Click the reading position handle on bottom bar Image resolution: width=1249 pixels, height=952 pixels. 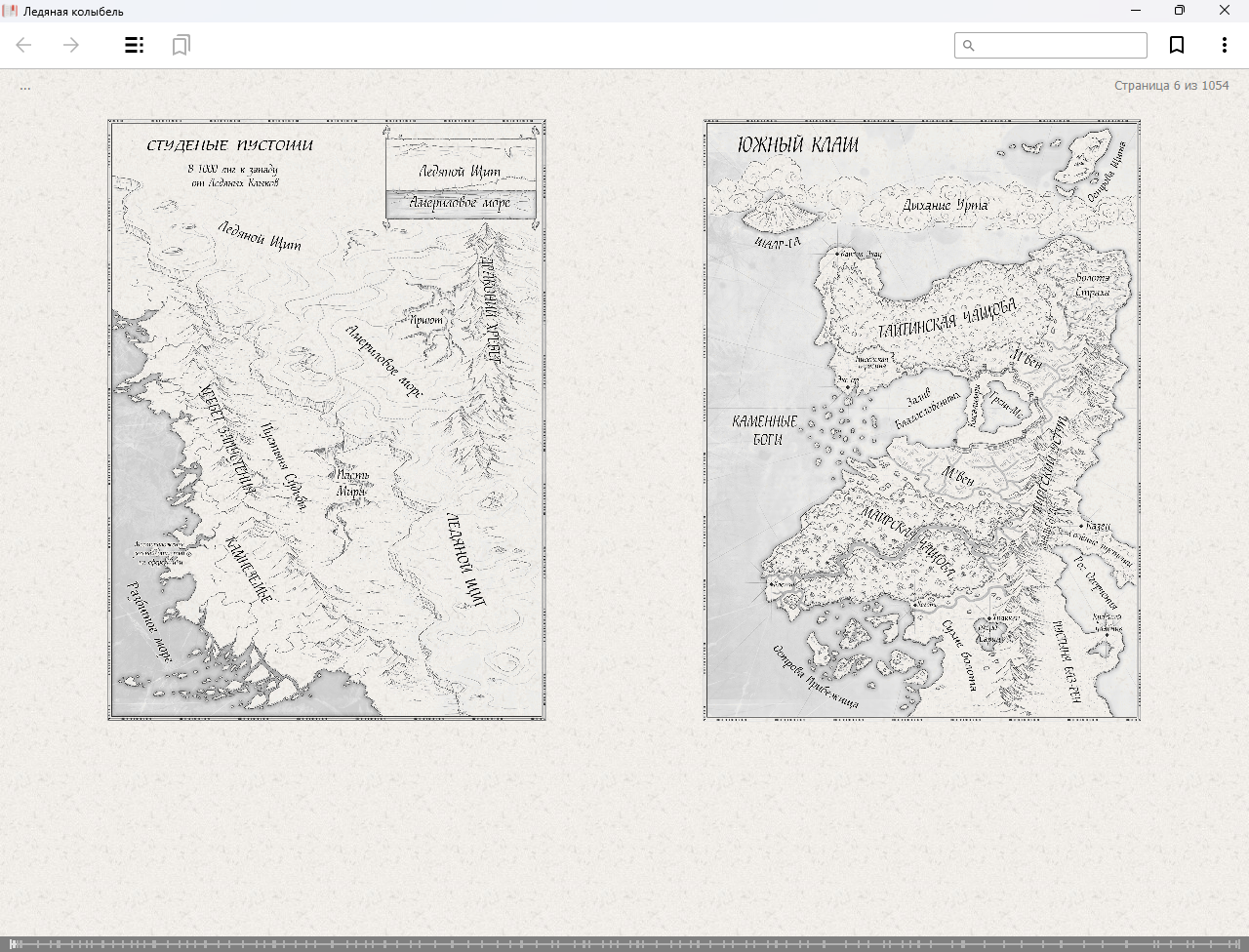tap(14, 944)
